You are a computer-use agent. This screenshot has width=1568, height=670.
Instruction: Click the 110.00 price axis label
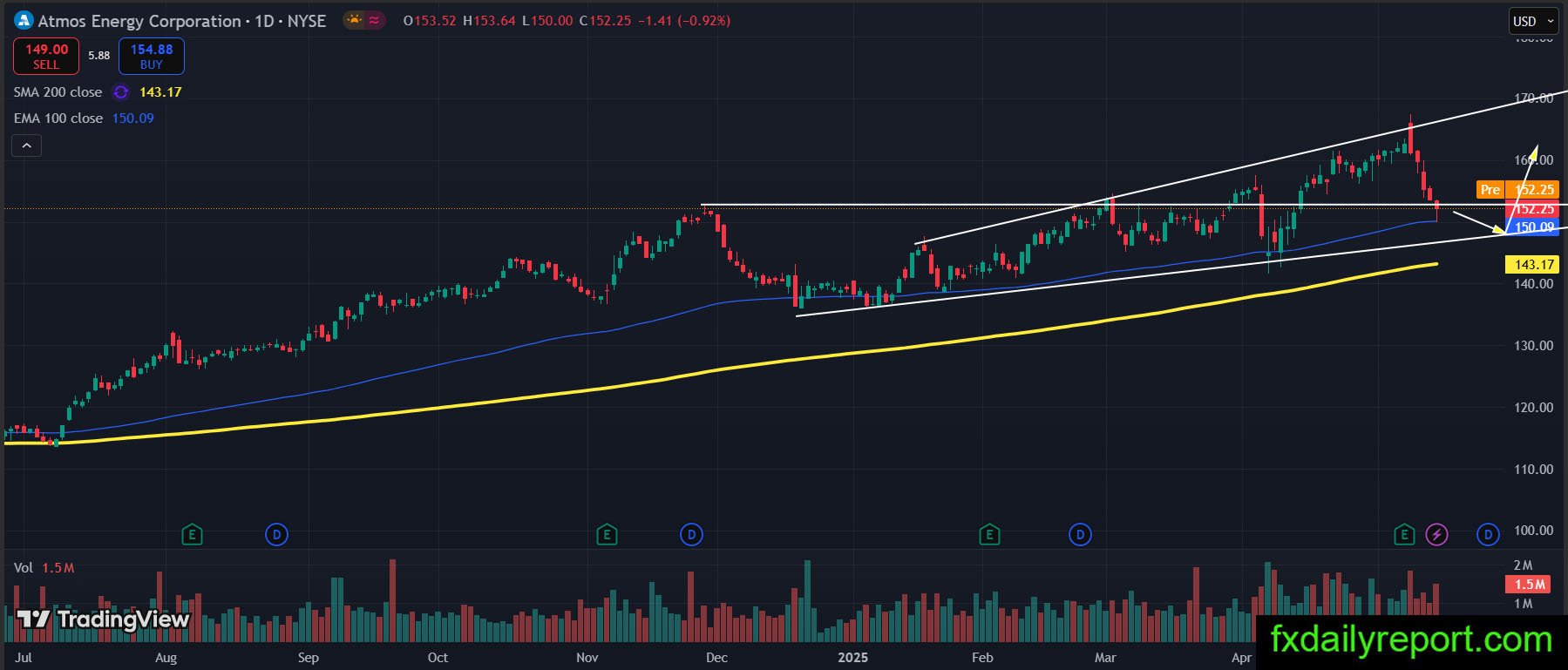coord(1533,470)
